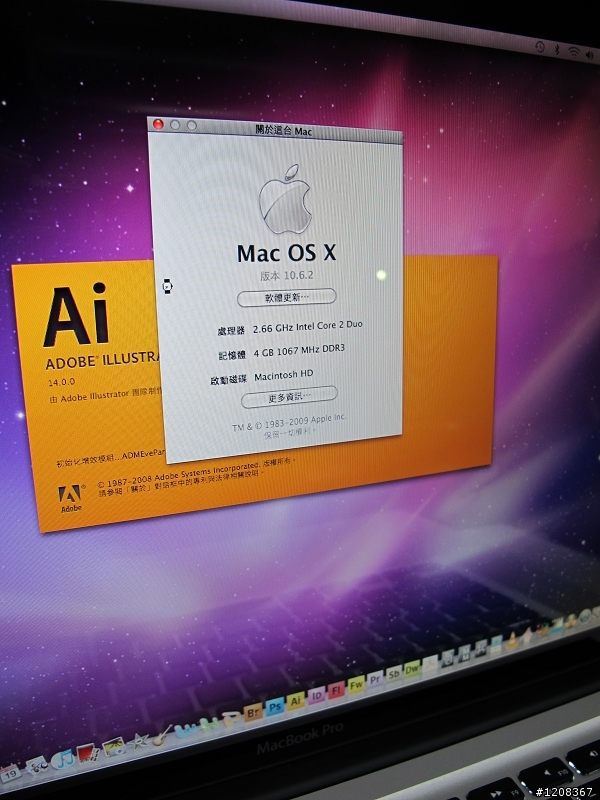Open PowerPoint P icon in the Dock

pyautogui.click(x=233, y=718)
